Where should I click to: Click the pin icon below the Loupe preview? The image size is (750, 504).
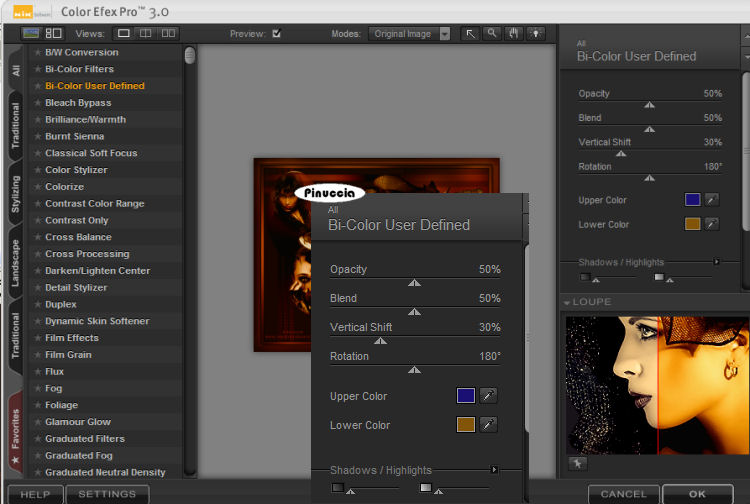[577, 463]
